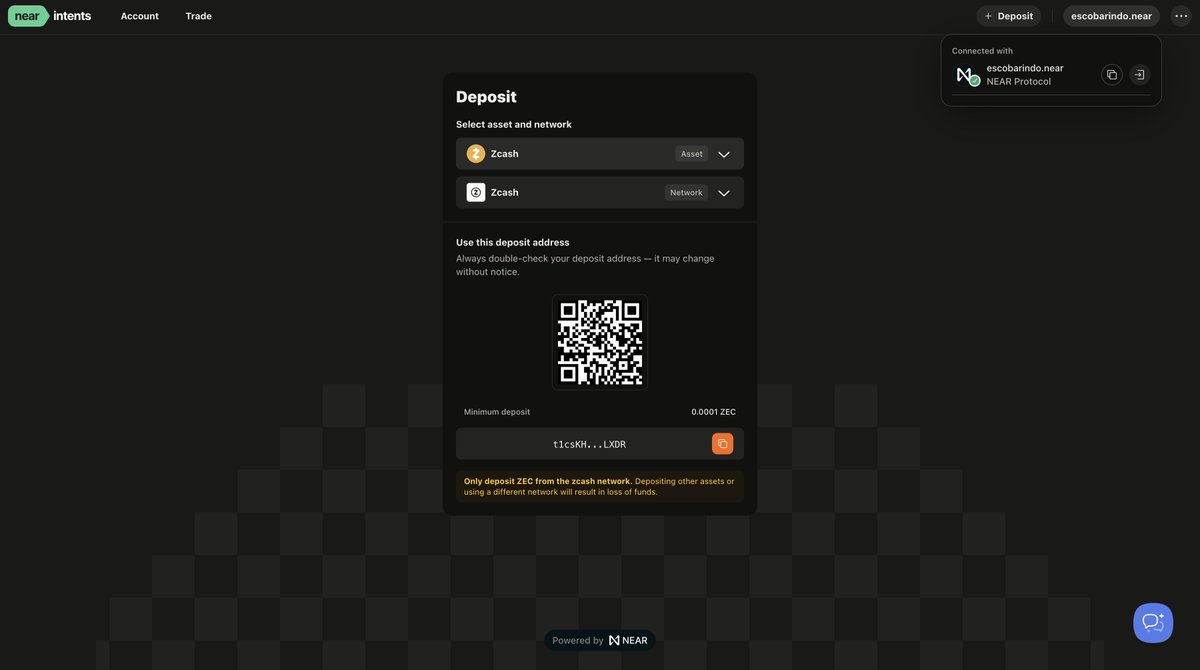
Task: Click the Connected with label
Action: click(982, 51)
